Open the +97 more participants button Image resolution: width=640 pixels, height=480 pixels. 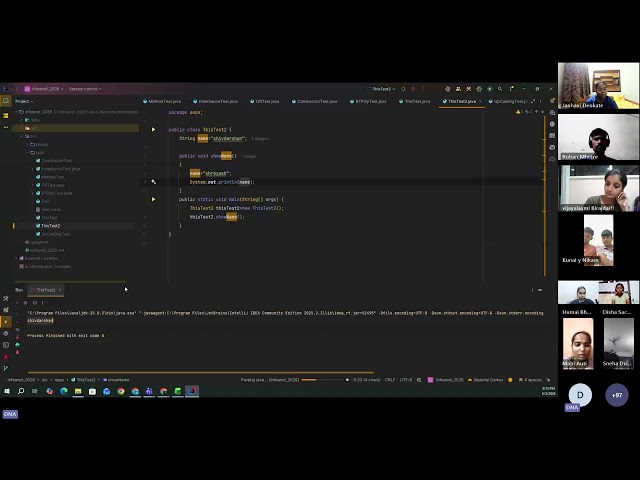click(617, 395)
